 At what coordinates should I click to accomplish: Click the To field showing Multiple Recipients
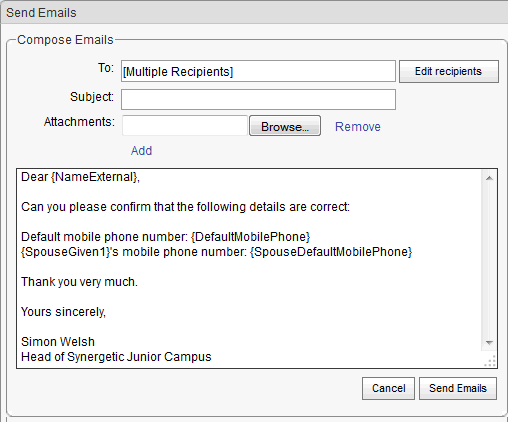point(258,71)
